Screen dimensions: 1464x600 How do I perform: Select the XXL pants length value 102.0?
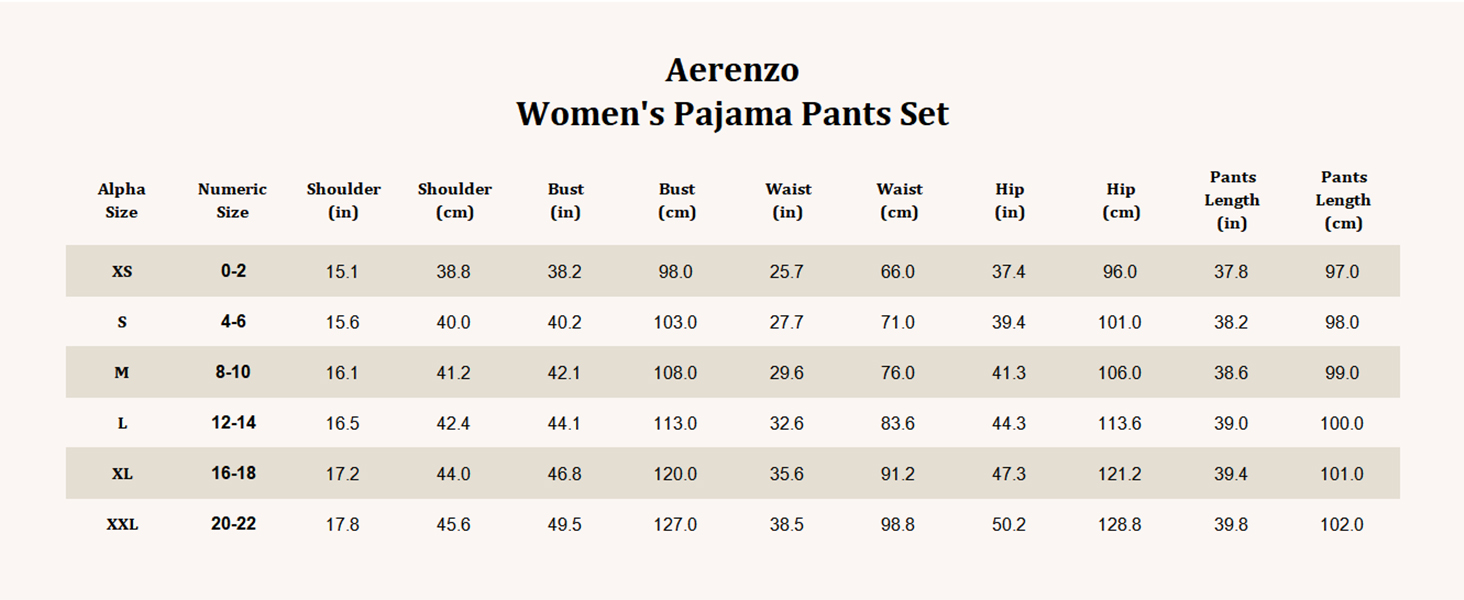click(1342, 524)
